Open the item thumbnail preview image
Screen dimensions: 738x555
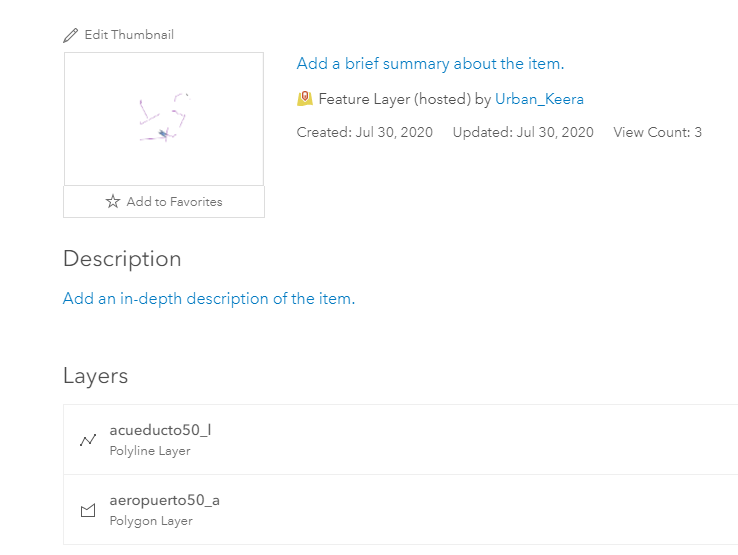[164, 119]
